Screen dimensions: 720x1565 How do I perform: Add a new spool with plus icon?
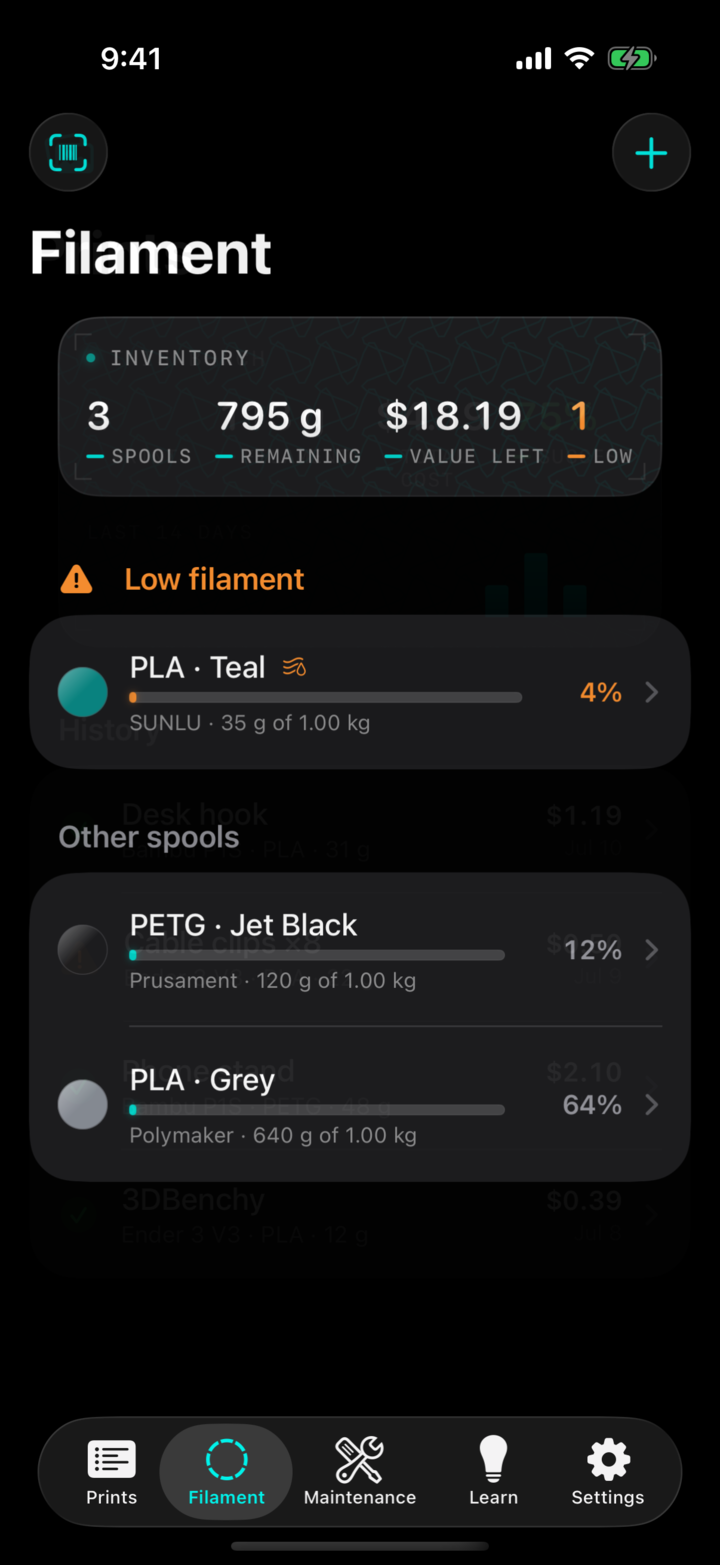click(651, 153)
